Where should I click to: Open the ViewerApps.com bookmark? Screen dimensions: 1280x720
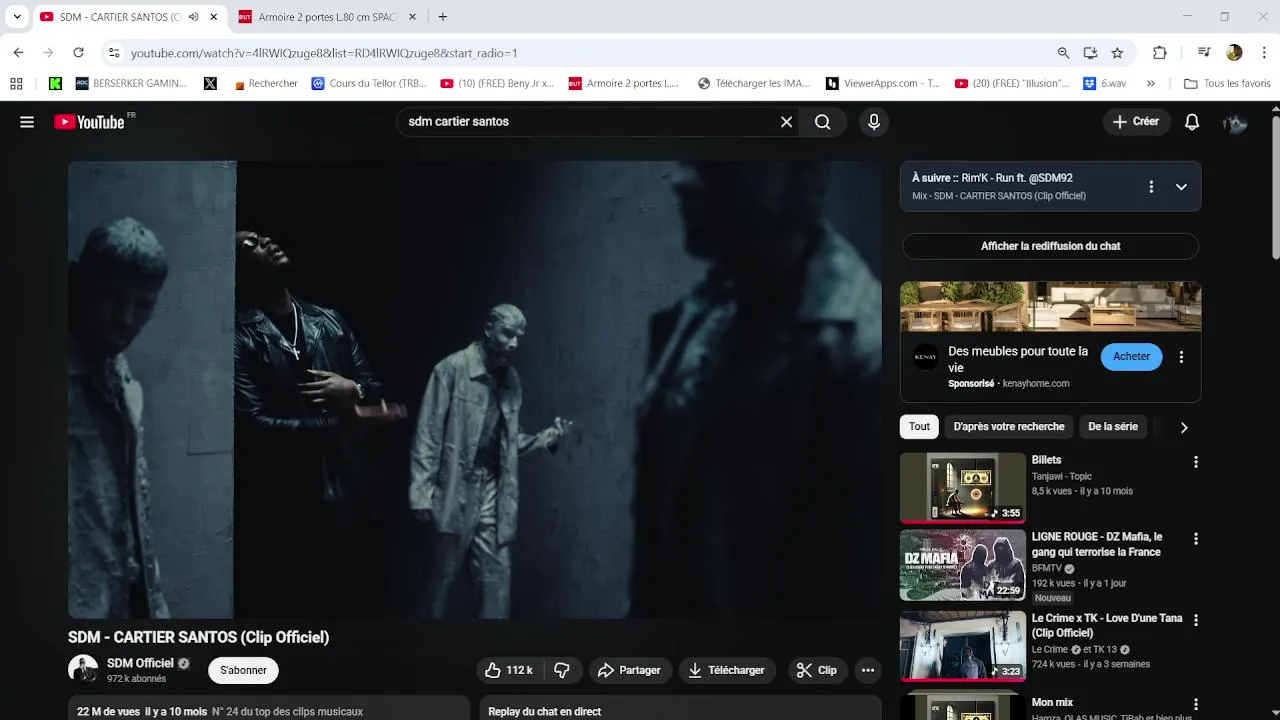tap(883, 83)
